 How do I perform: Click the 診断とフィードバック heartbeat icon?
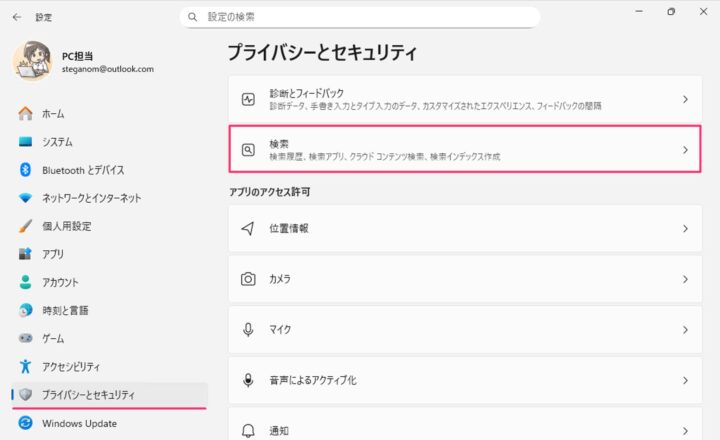point(248,99)
